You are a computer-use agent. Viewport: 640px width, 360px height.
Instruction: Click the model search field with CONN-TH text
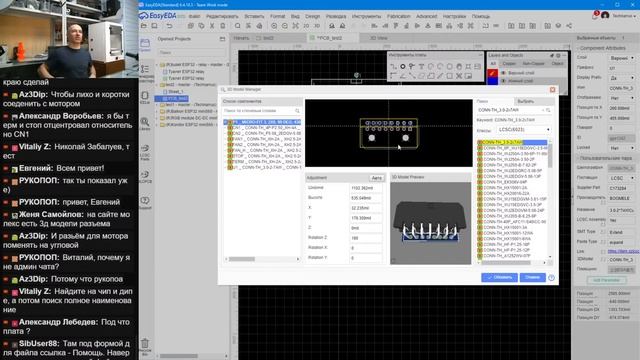coord(510,110)
